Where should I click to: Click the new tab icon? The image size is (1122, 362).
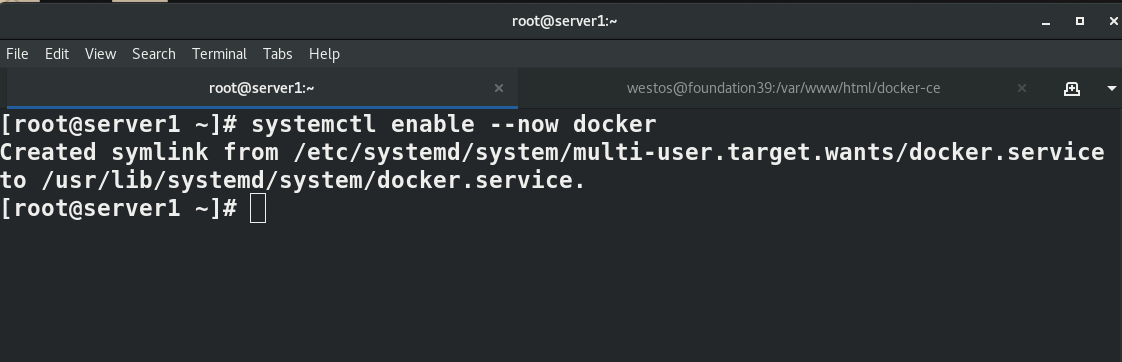[x=1071, y=88]
